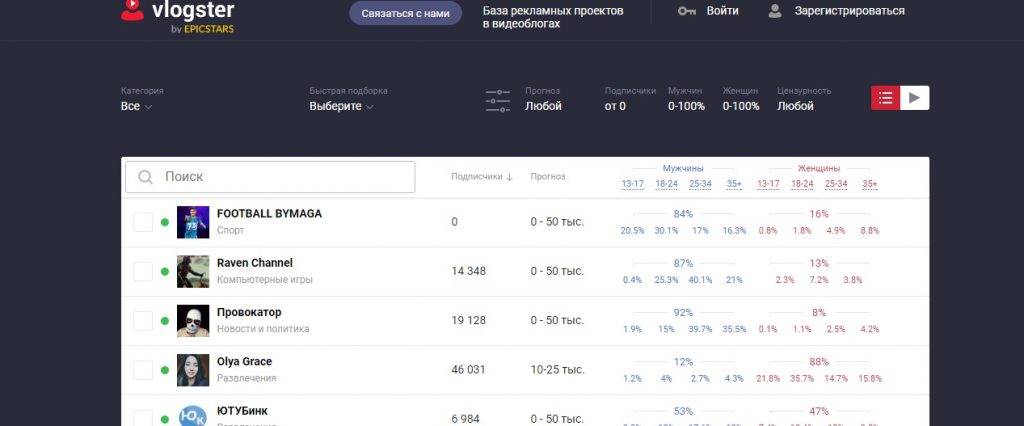Expand the Категория dropdown showing Все
Screen dimensions: 1024x426
pyautogui.click(x=136, y=106)
